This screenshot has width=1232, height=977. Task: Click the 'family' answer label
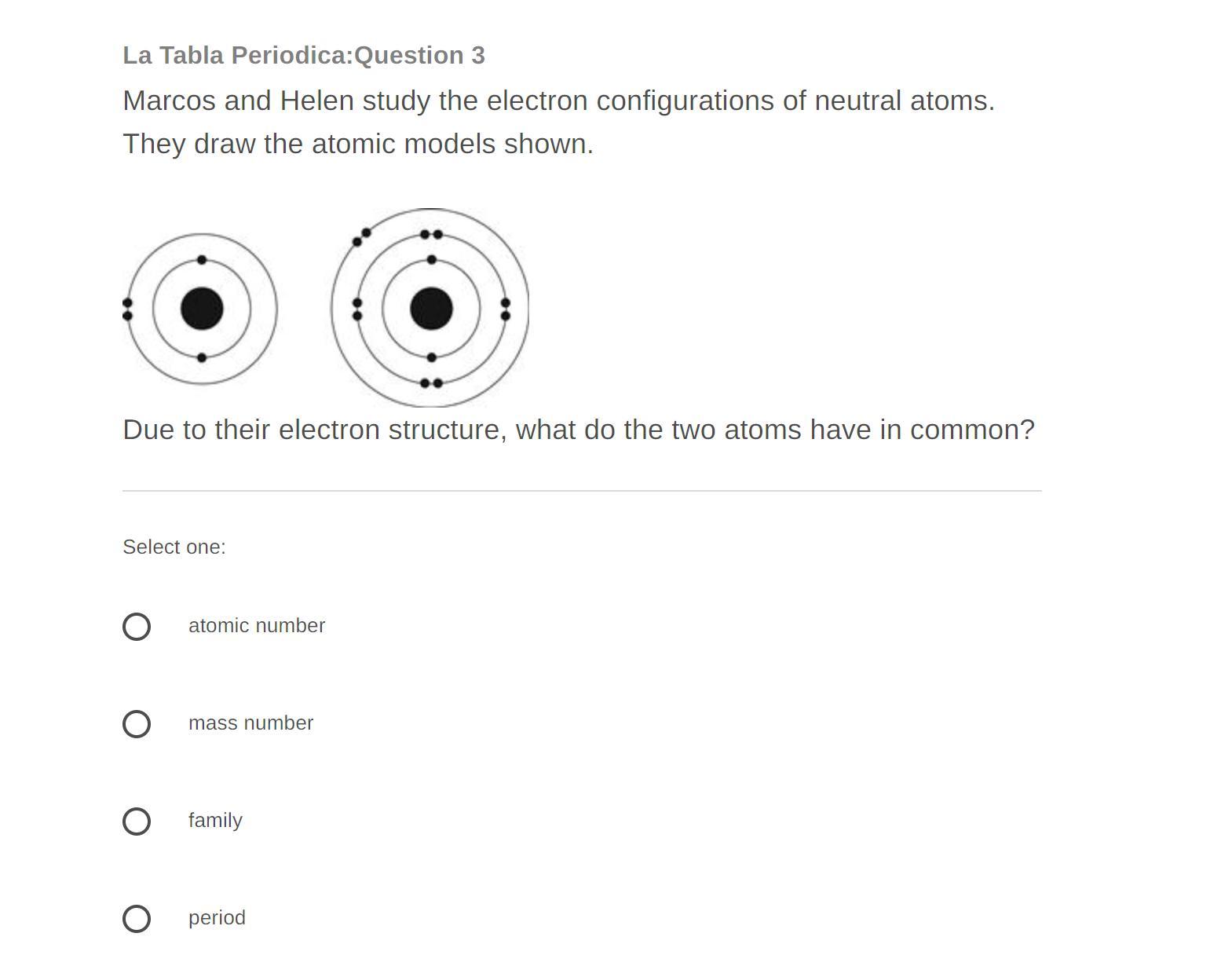[215, 821]
